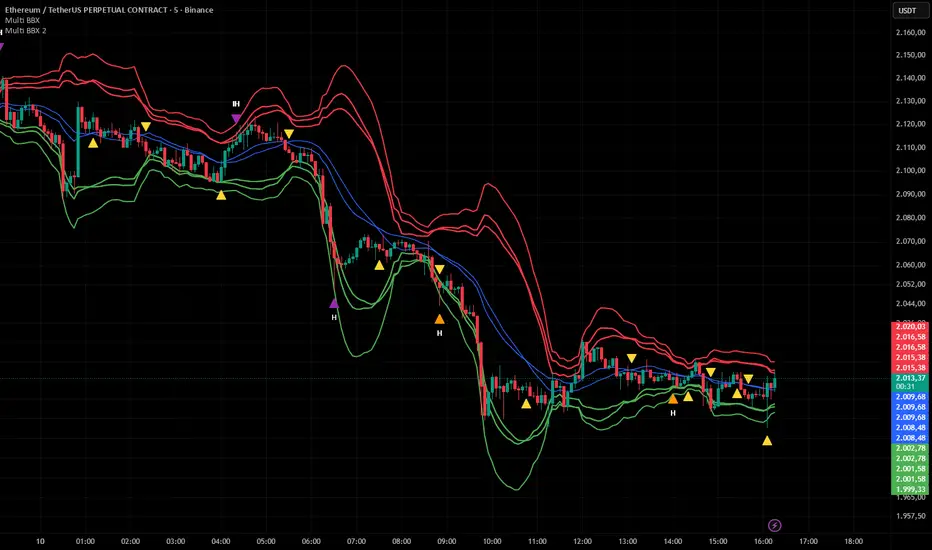Click the purple lightning bolt icon
This screenshot has width=932, height=550.
774,525
